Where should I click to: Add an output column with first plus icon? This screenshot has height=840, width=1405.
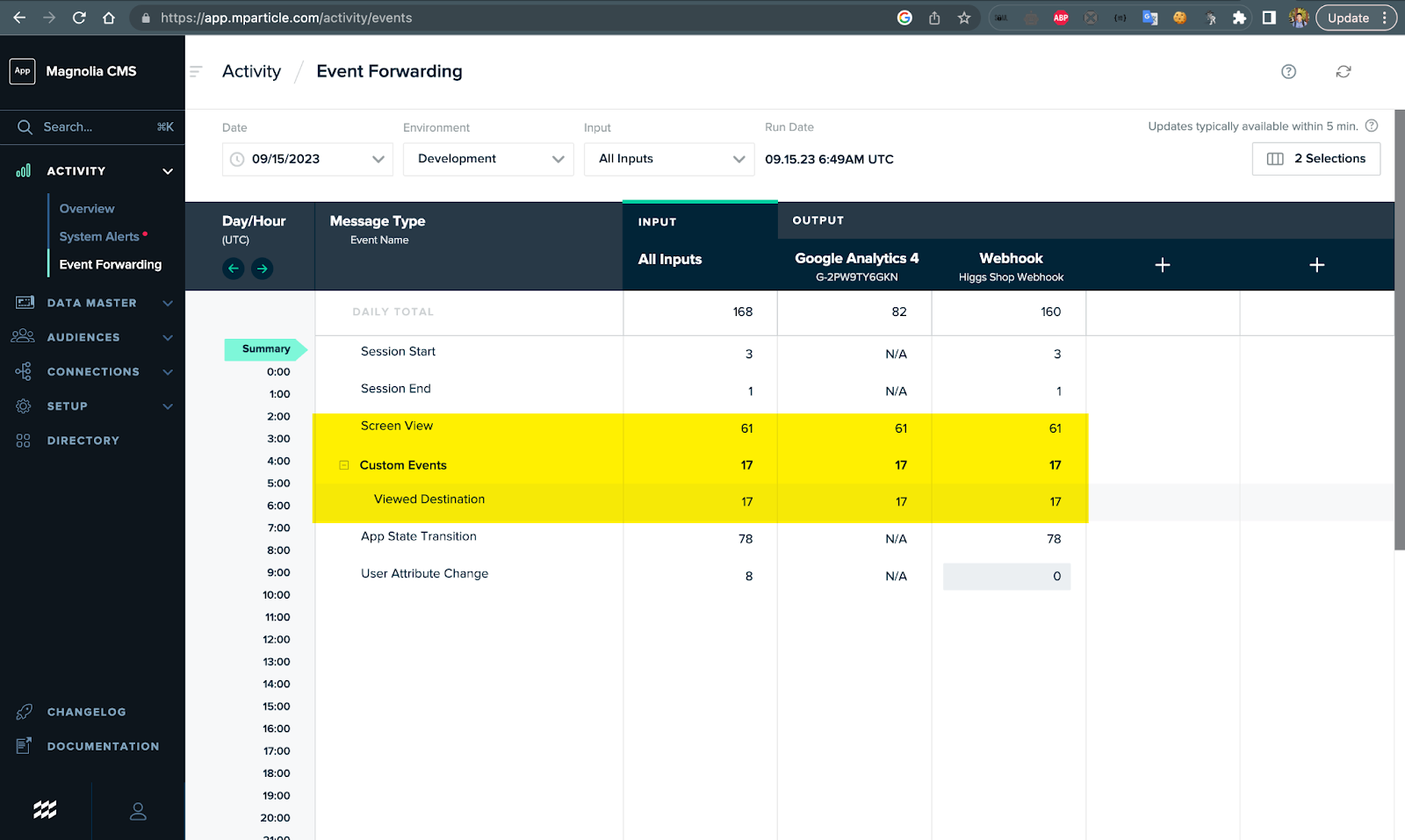point(1162,265)
